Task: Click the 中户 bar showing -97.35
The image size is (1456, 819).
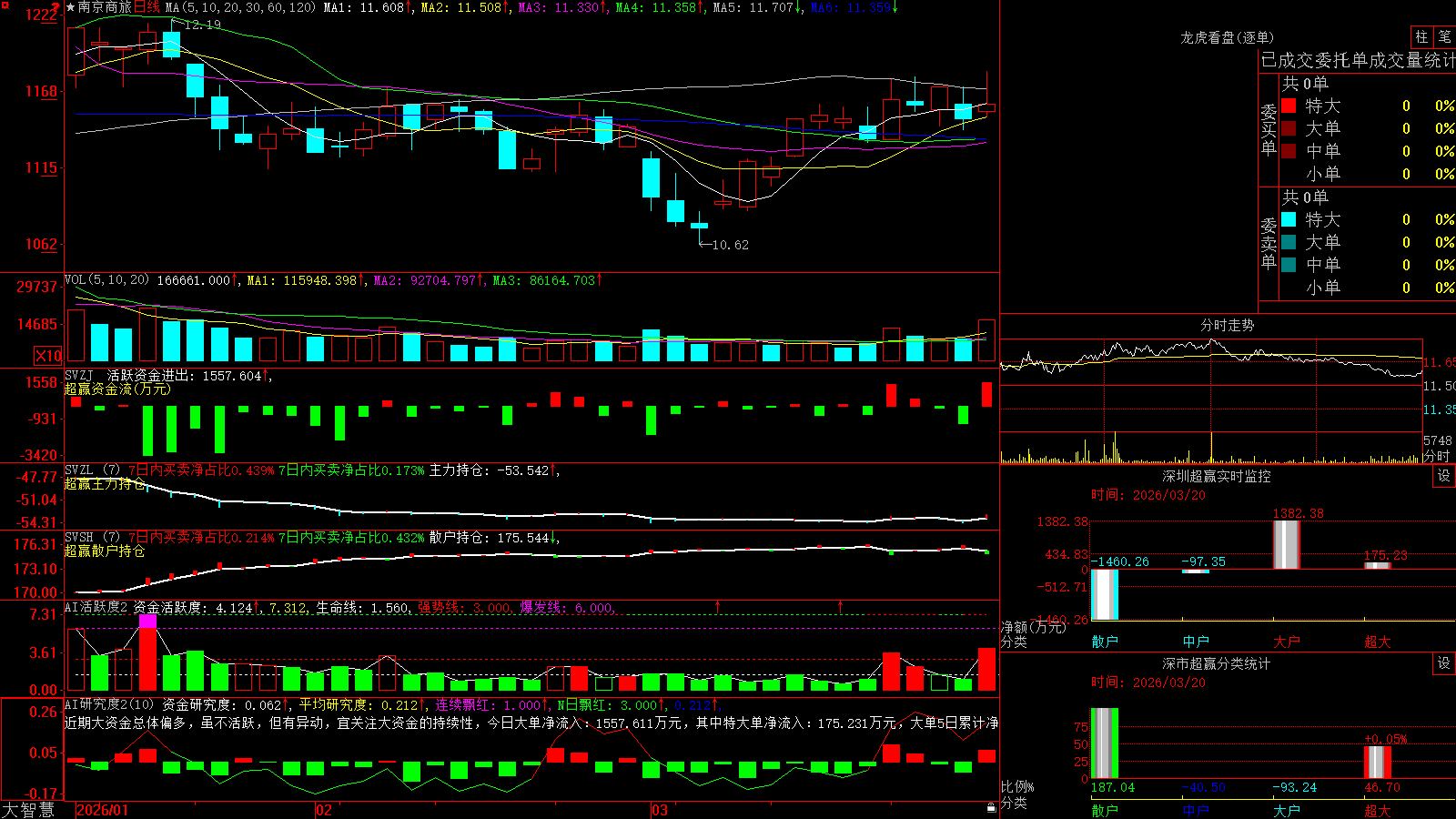Action: pos(1196,571)
